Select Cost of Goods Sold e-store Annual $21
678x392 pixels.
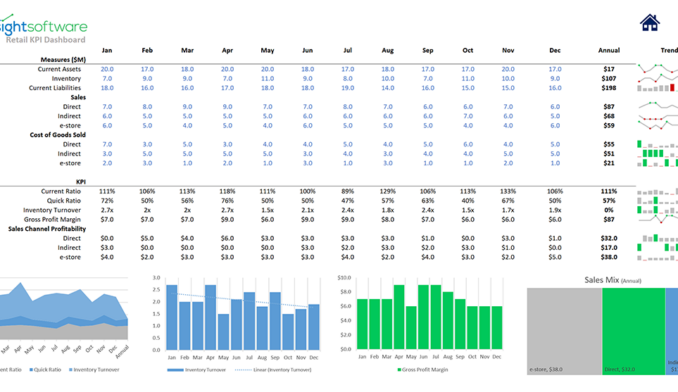coord(609,163)
